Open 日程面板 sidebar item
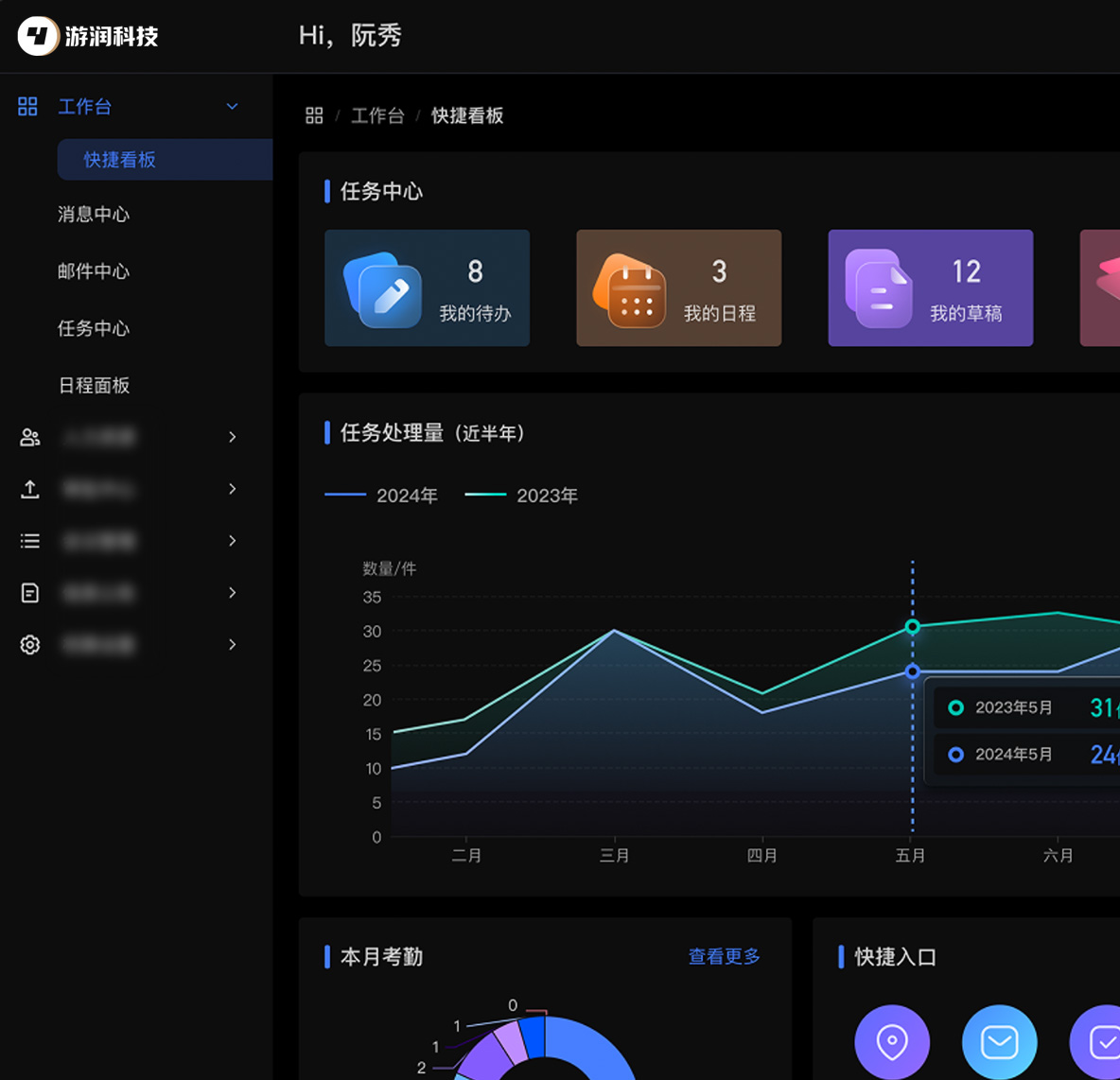 coord(94,386)
